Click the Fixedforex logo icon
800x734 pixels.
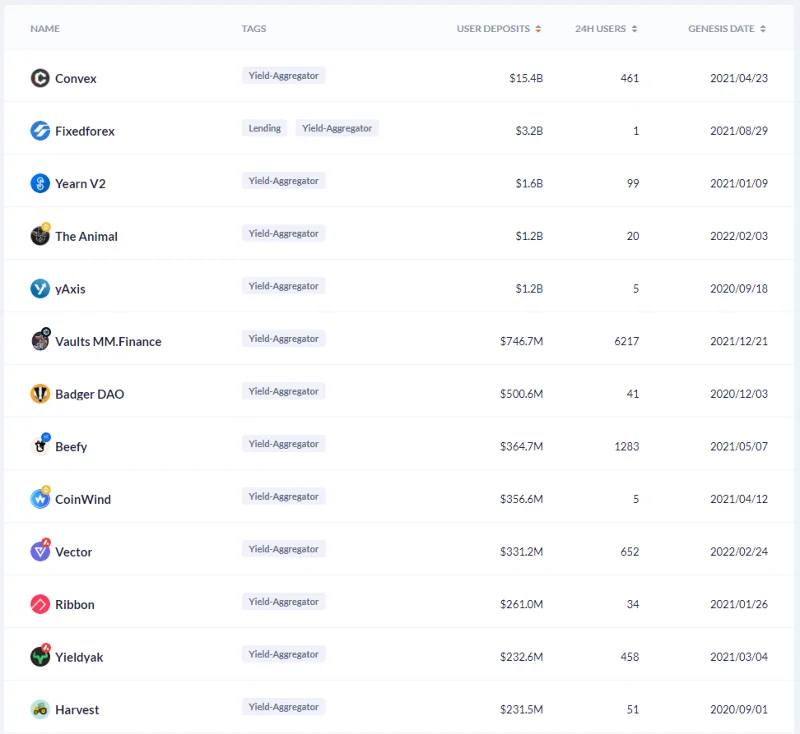40,131
